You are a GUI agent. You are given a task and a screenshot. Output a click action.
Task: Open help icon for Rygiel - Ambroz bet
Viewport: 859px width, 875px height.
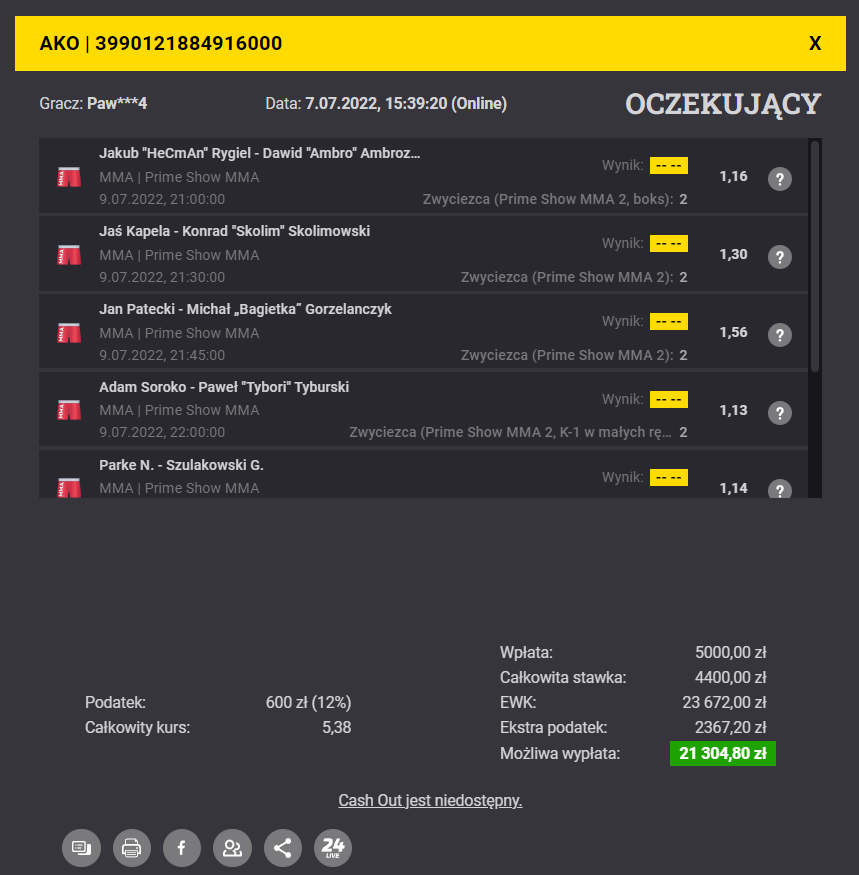click(x=780, y=179)
